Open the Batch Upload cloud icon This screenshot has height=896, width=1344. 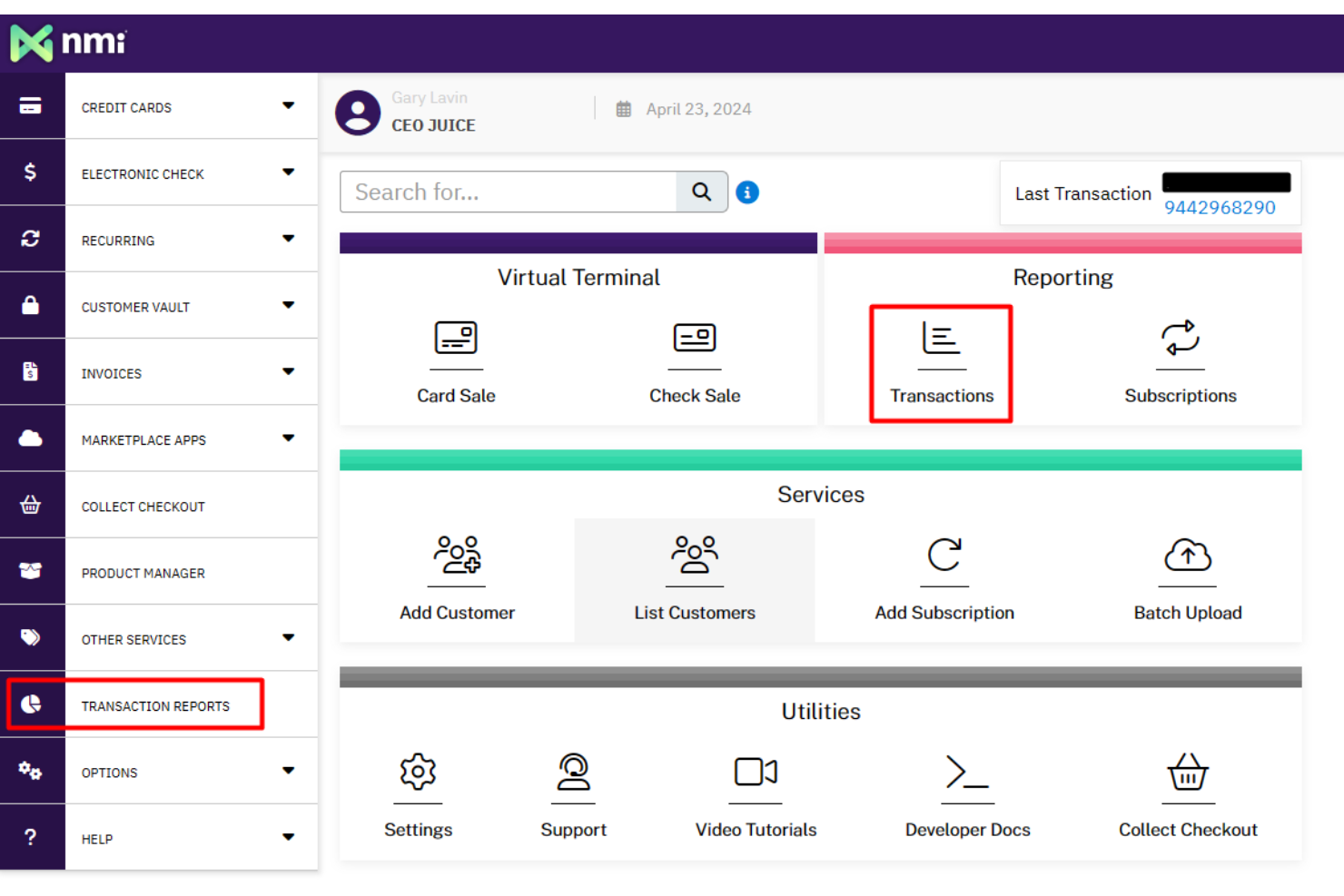pos(1187,555)
